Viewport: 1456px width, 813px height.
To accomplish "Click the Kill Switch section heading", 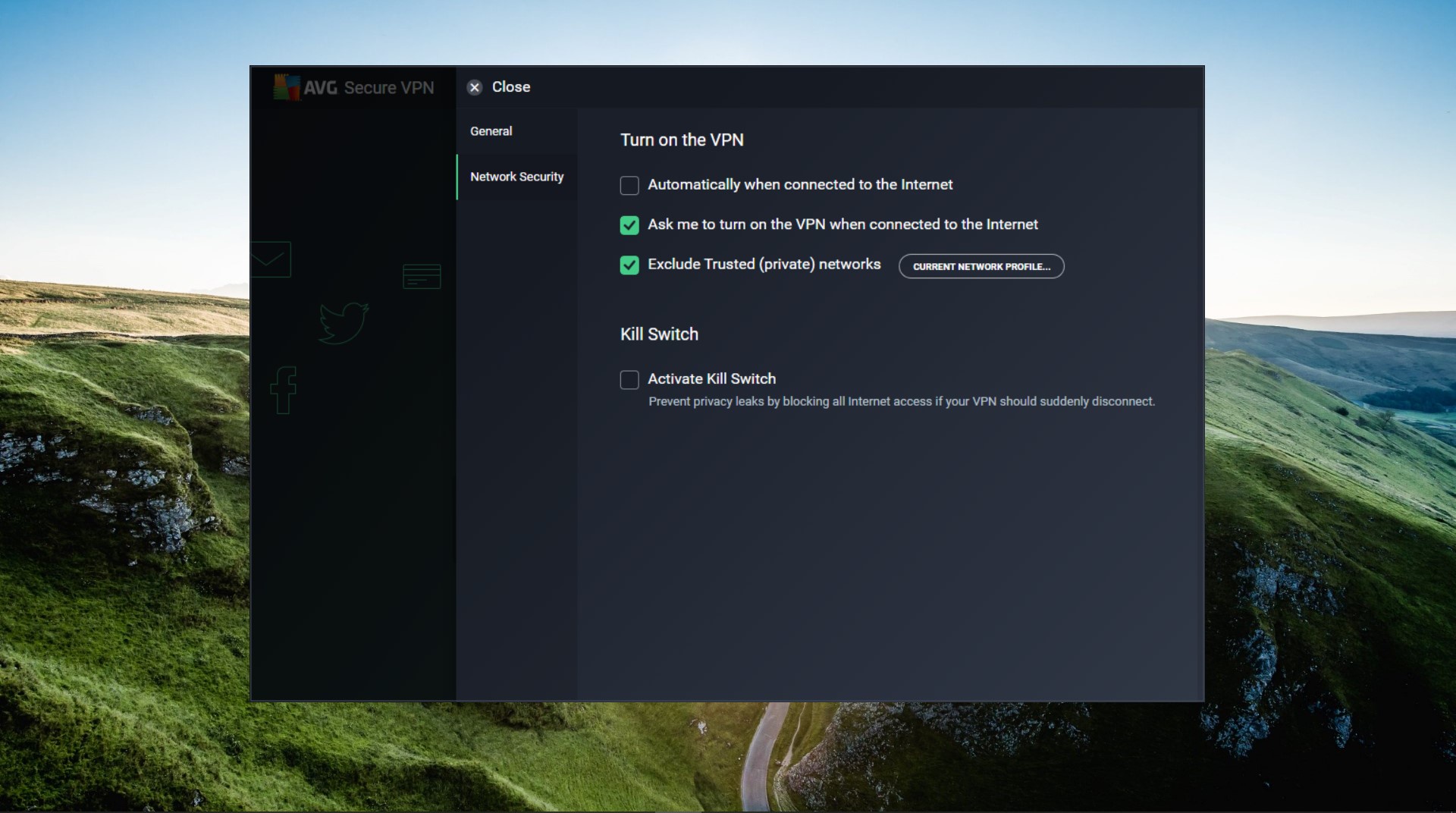I will 658,334.
